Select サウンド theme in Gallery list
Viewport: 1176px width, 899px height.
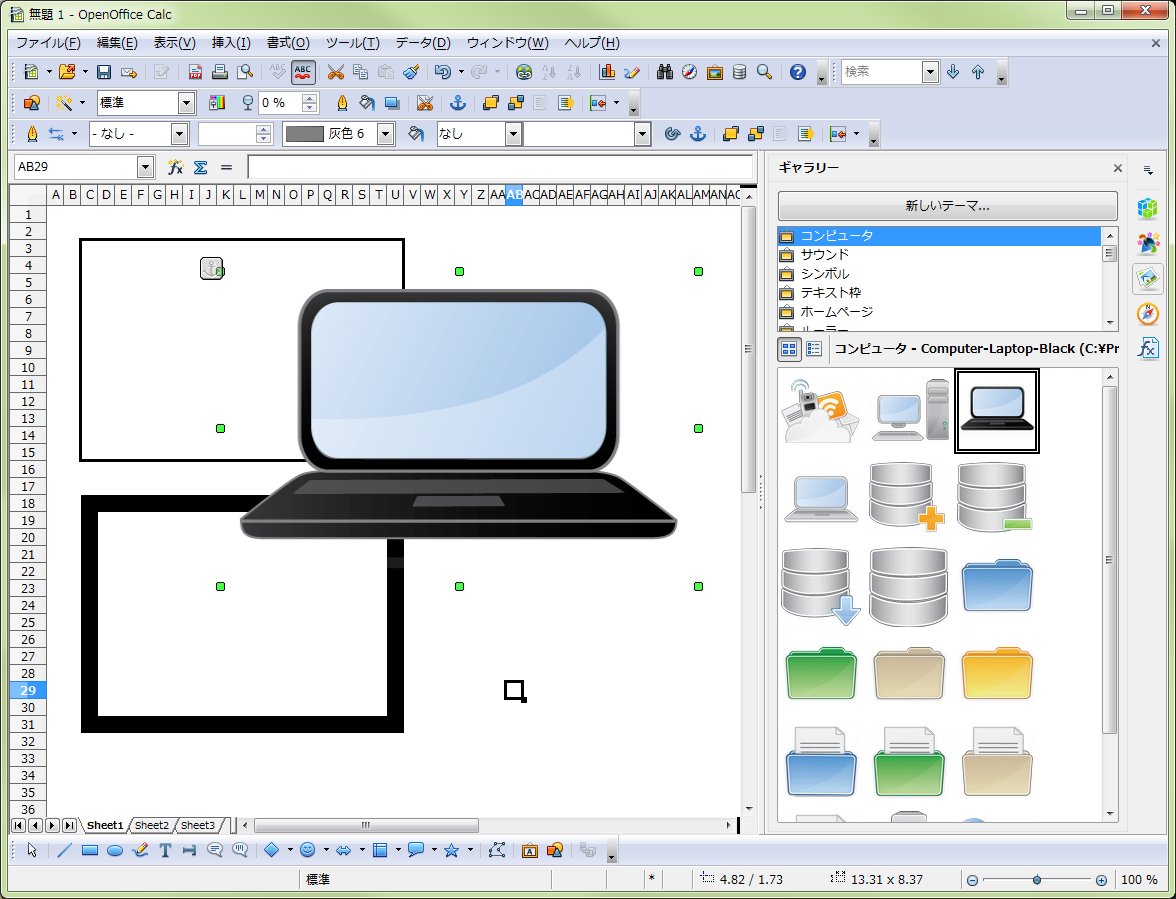click(939, 255)
